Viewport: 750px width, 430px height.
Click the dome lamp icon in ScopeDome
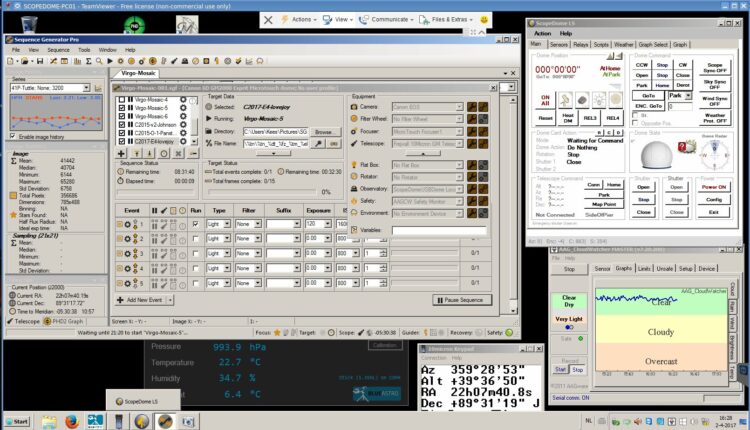(x=598, y=99)
